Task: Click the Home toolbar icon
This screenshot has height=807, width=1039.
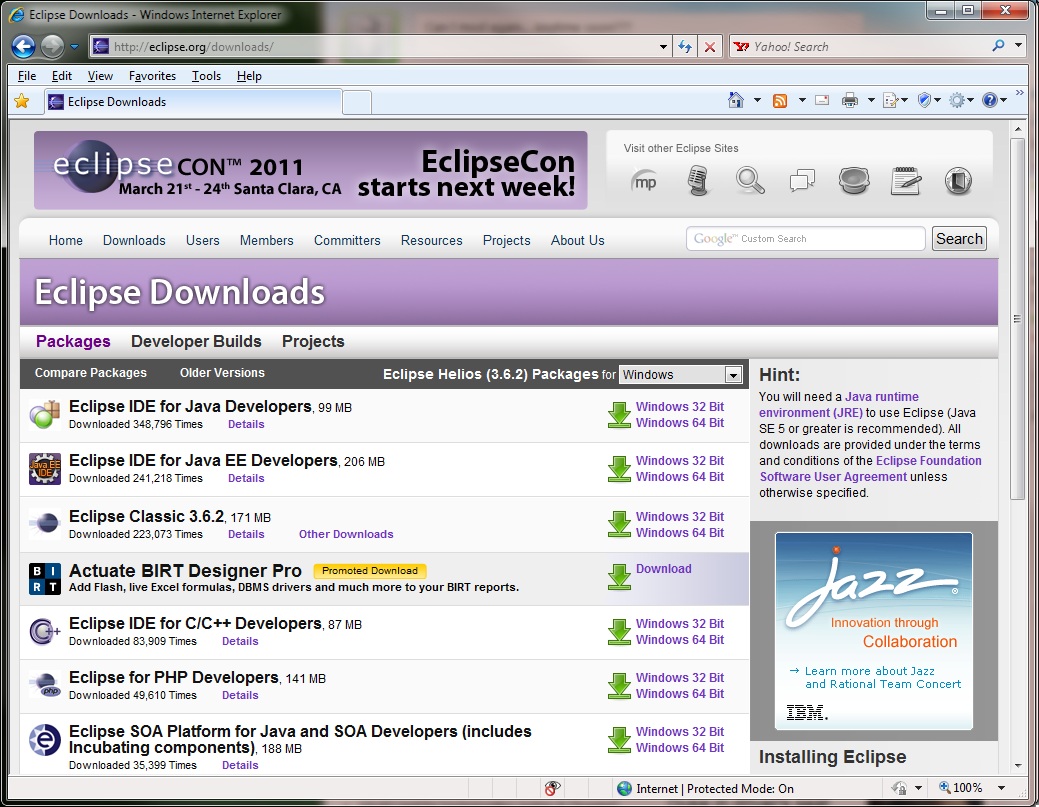Action: pos(736,100)
